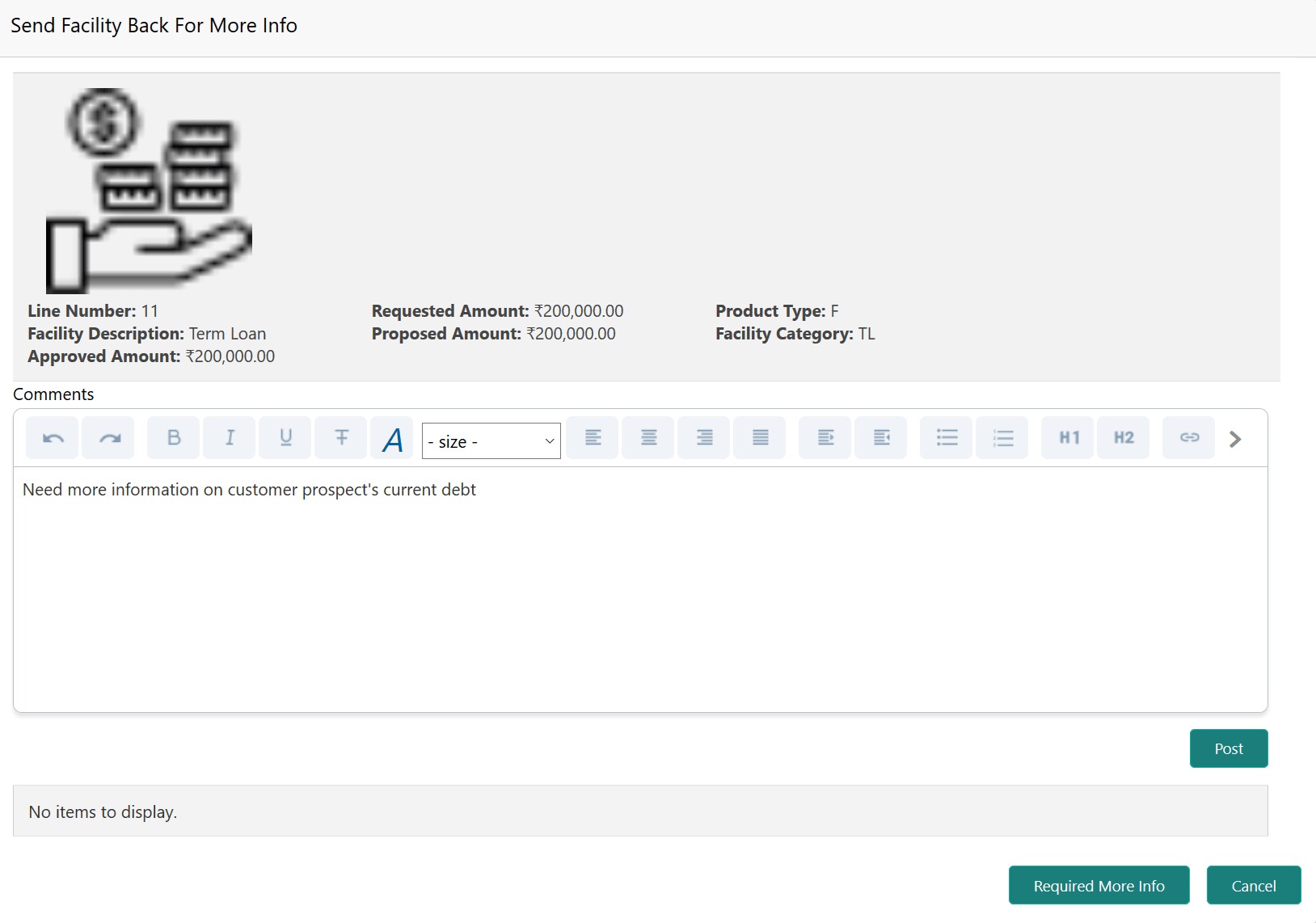Select underline from the formatting toolbar

285,437
